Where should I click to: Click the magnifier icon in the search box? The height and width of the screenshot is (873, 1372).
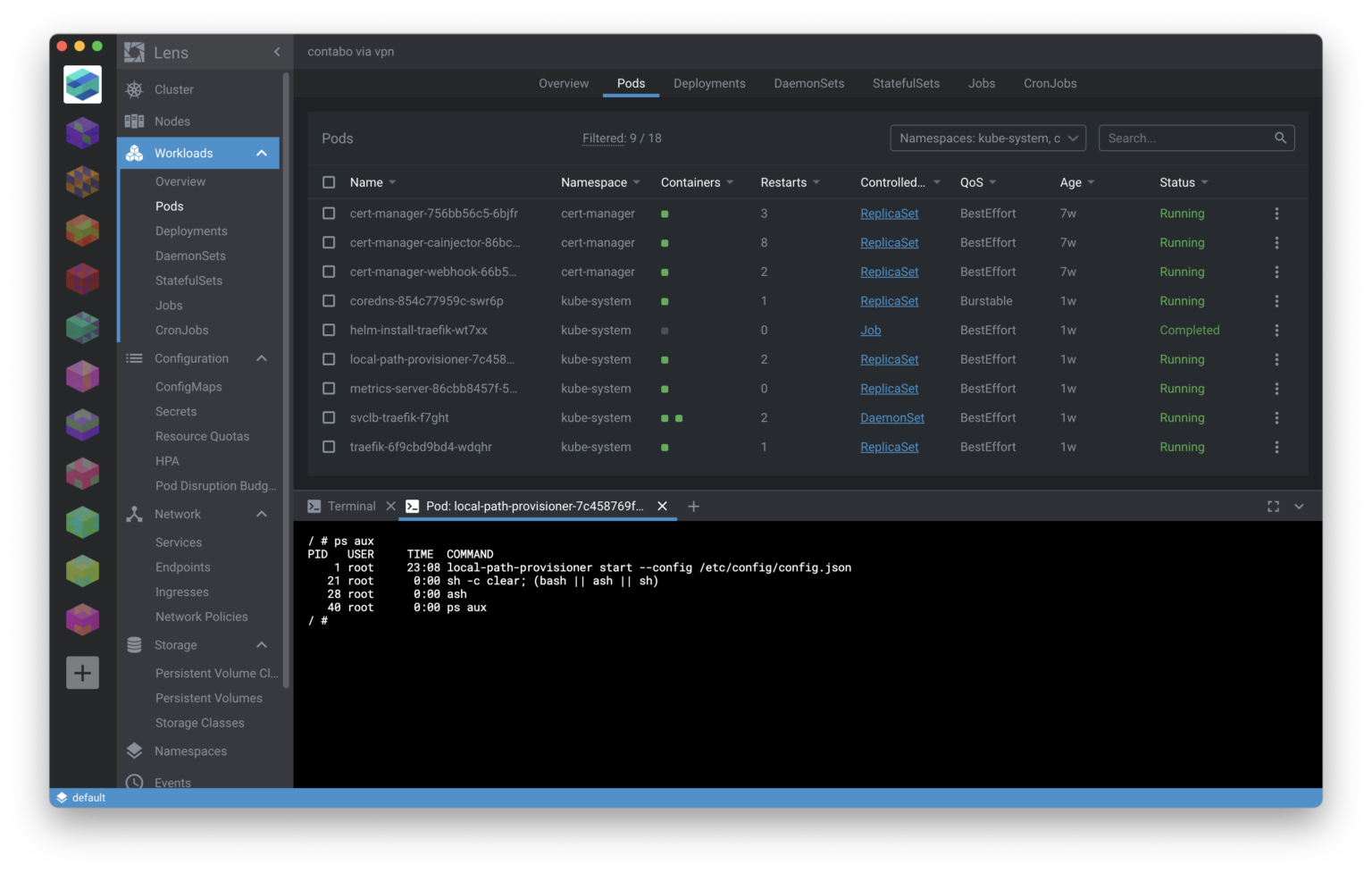(x=1280, y=138)
